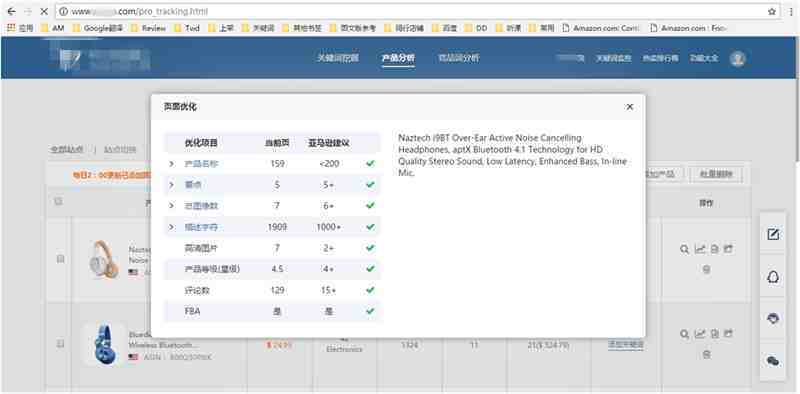Click the browser address bar URL
Screen dimensions: 800x394
click(139, 11)
